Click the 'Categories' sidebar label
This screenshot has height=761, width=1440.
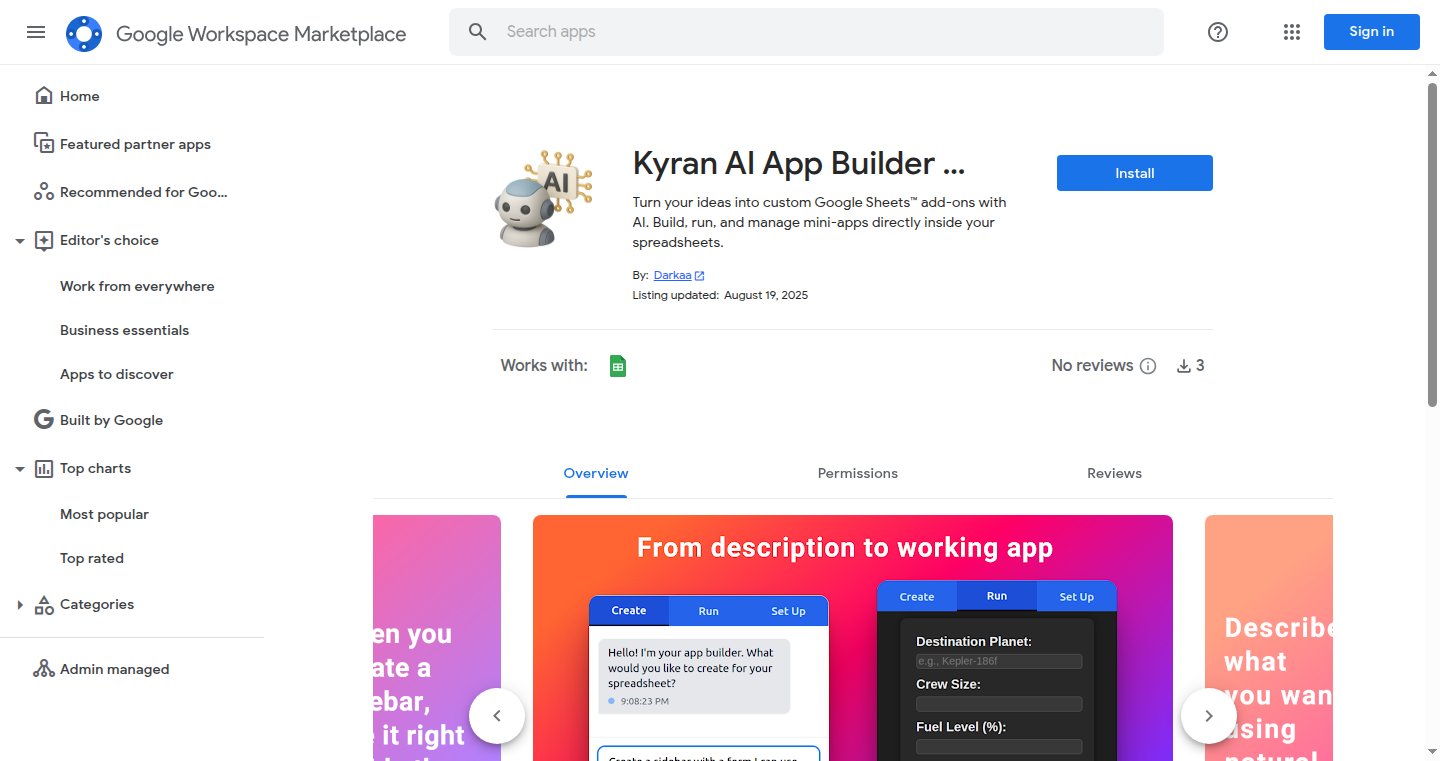[x=97, y=604]
